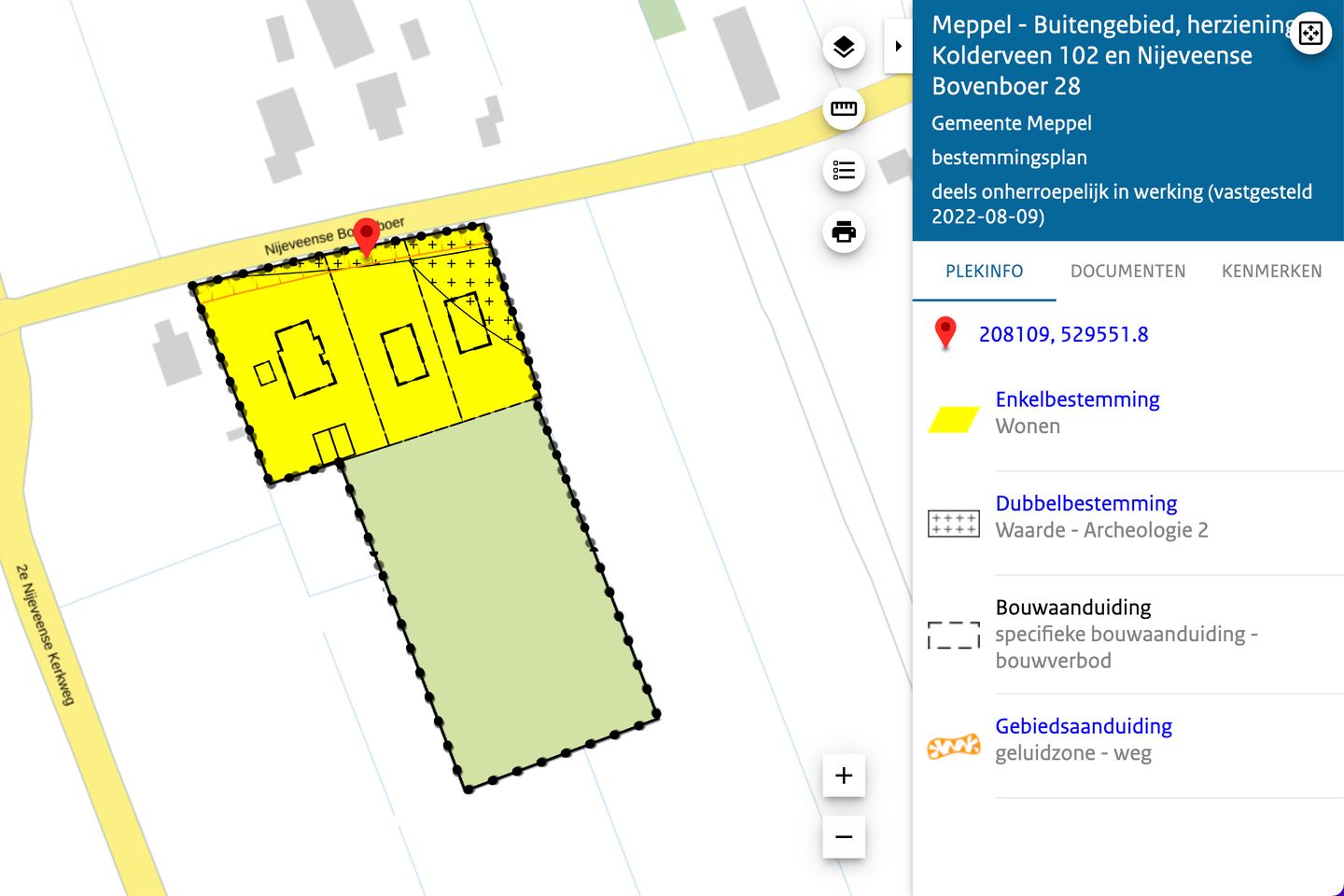Follow the Gebiedsaanduiding link
This screenshot has height=896, width=1344.
(x=1083, y=726)
